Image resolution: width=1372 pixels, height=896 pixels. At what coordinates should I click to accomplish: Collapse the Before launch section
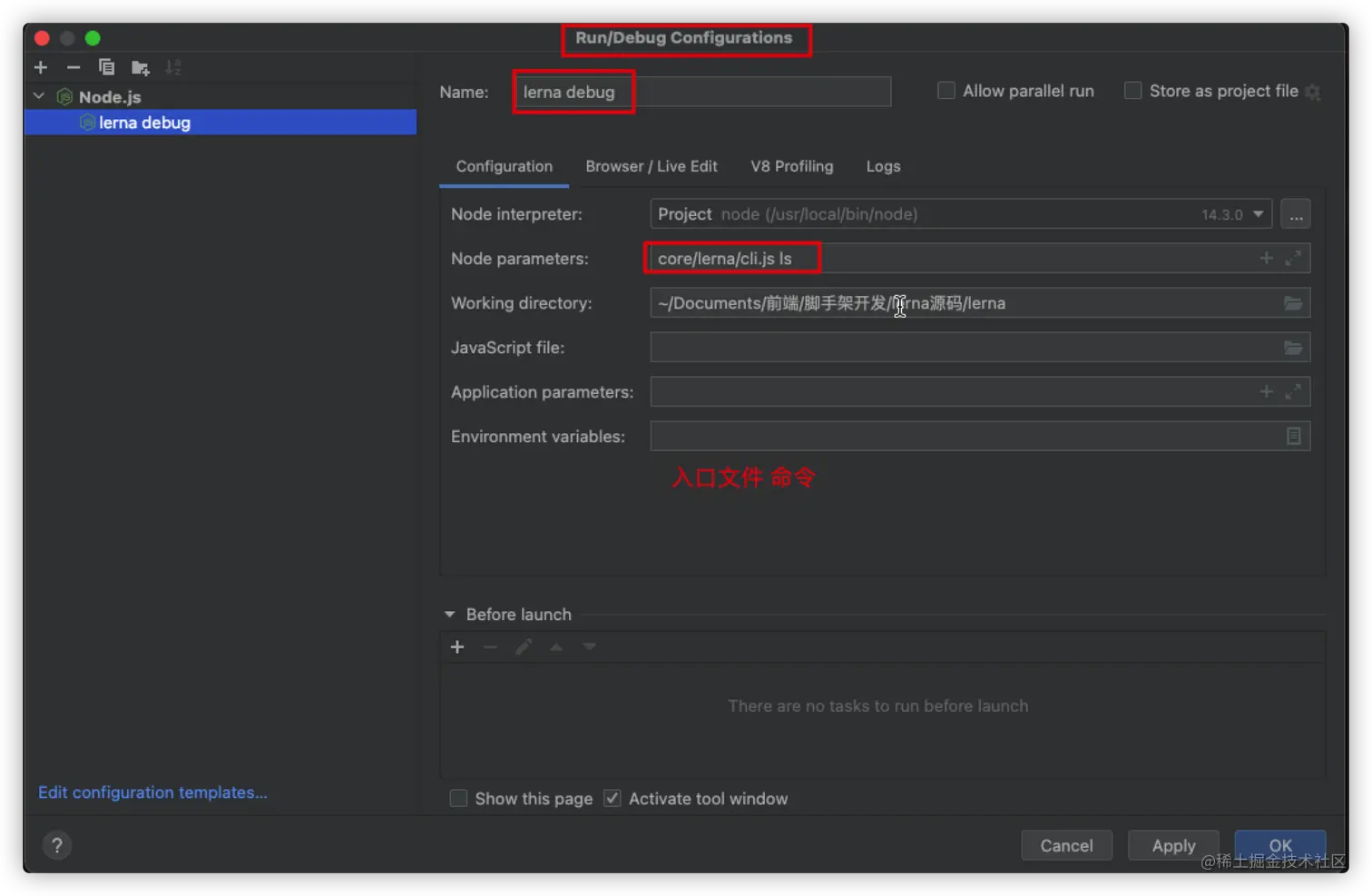[x=448, y=614]
